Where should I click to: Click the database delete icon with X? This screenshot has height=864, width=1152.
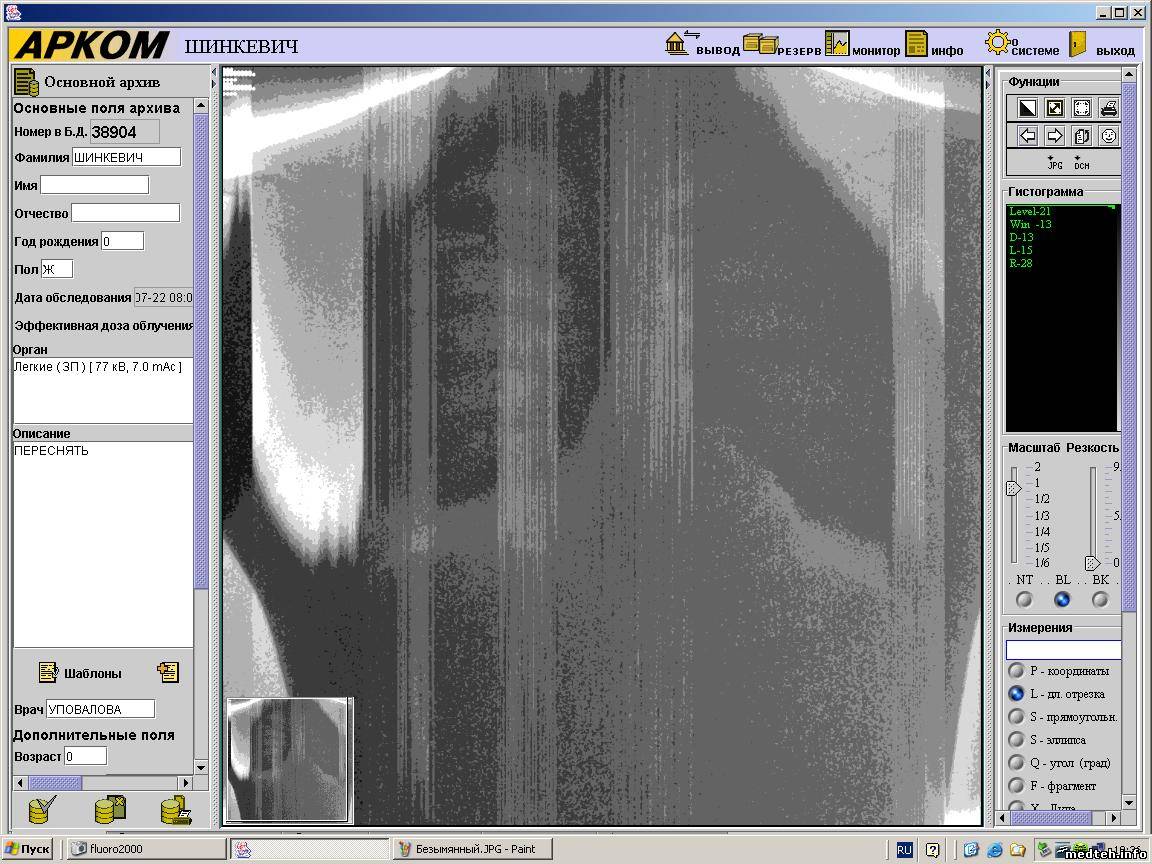[109, 808]
